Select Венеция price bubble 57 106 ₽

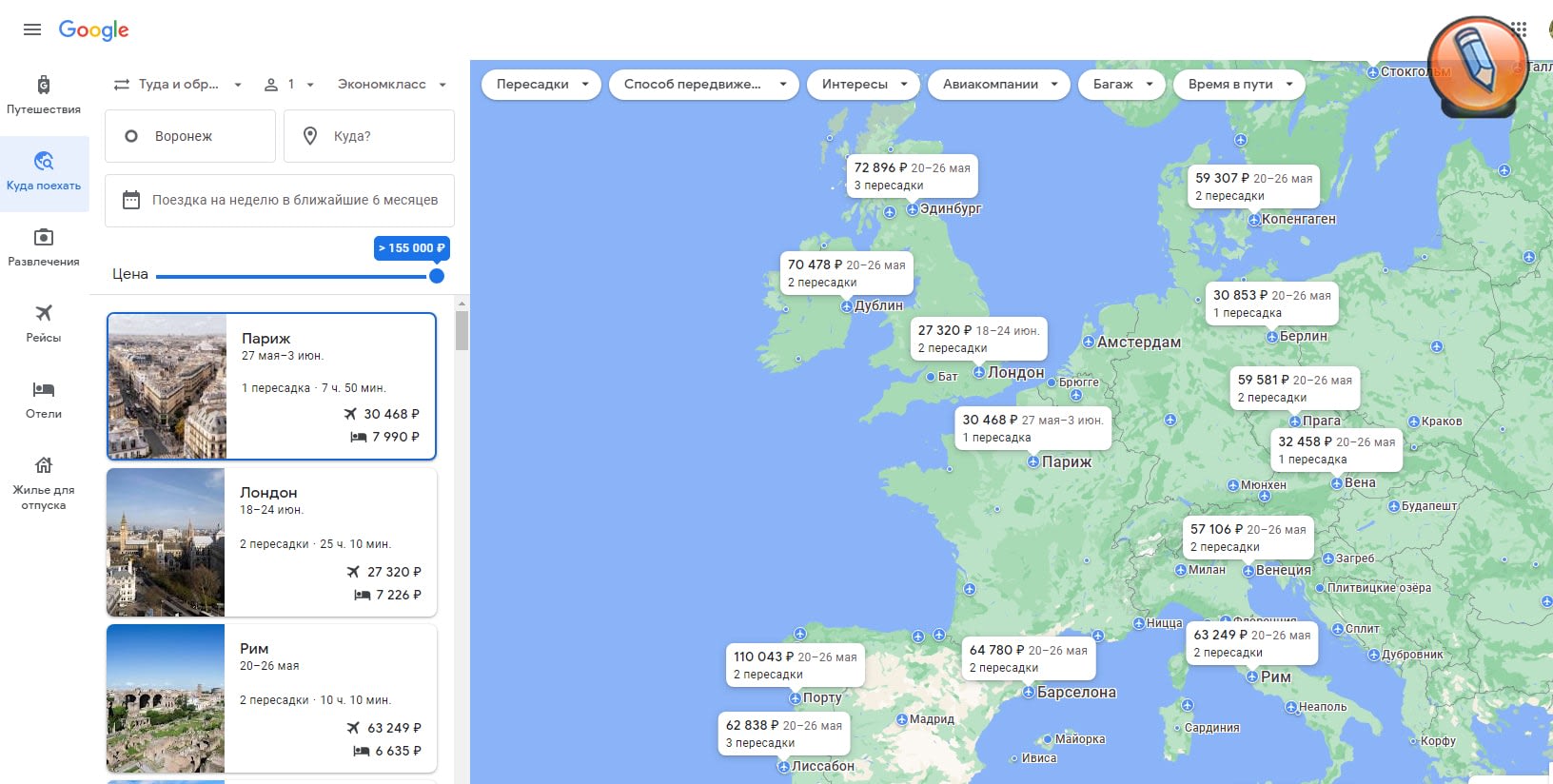1248,538
